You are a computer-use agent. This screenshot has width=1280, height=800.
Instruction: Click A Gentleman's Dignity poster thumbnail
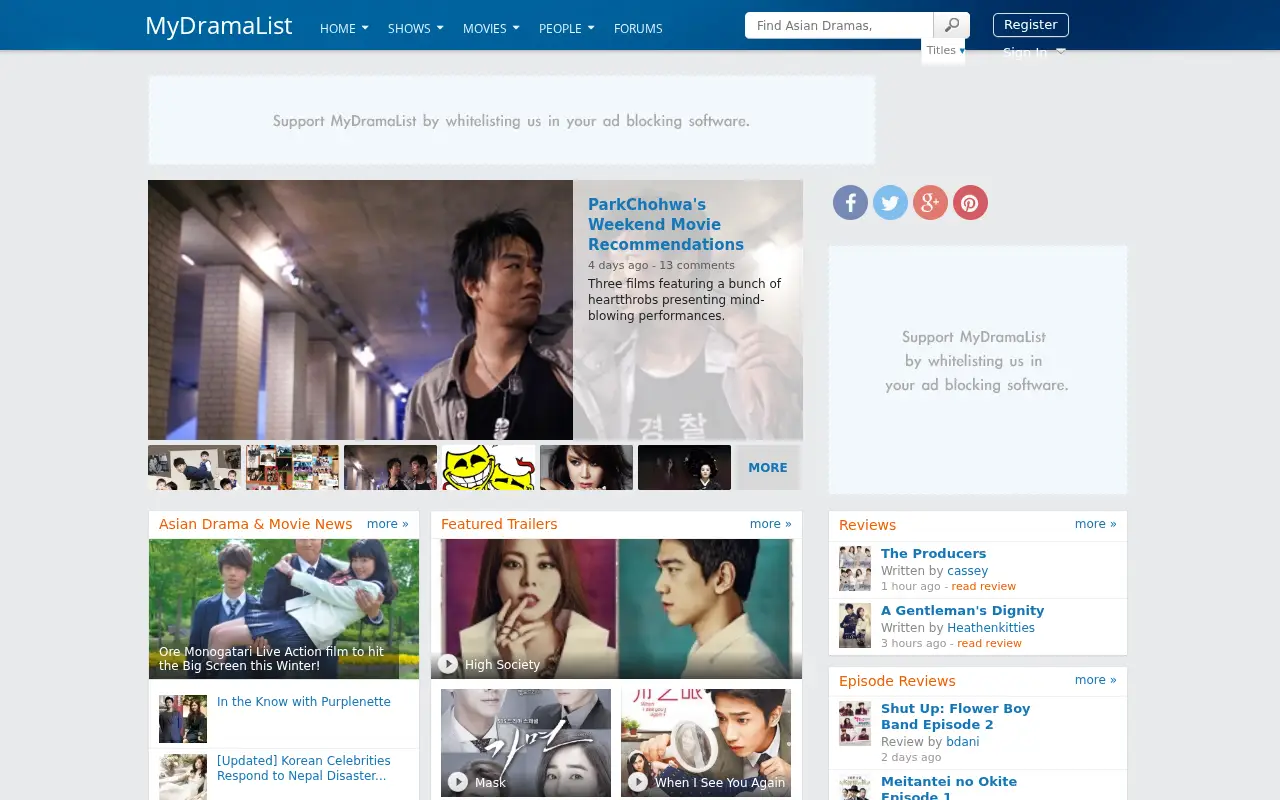pos(855,625)
